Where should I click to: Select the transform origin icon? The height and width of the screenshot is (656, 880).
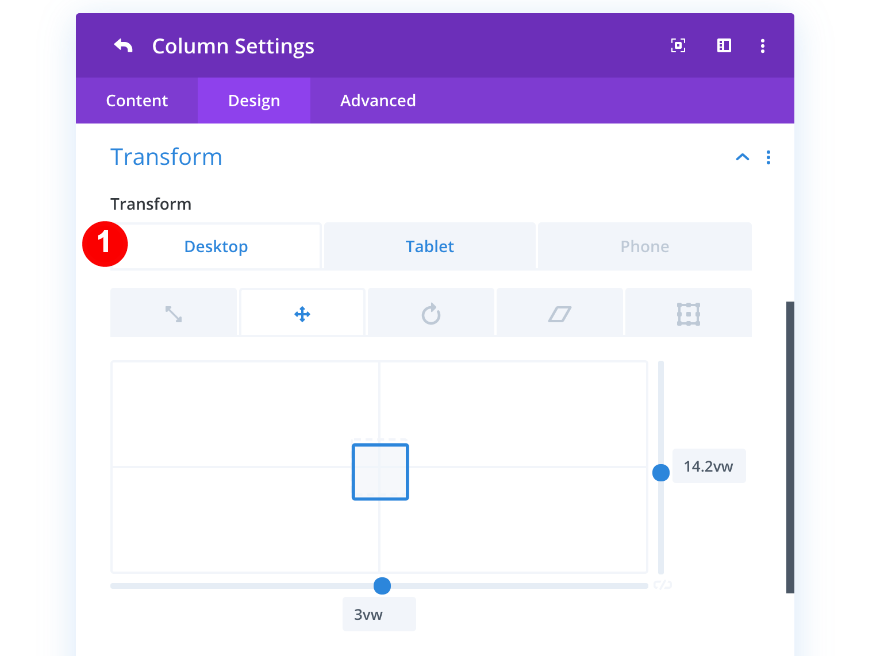coord(688,313)
